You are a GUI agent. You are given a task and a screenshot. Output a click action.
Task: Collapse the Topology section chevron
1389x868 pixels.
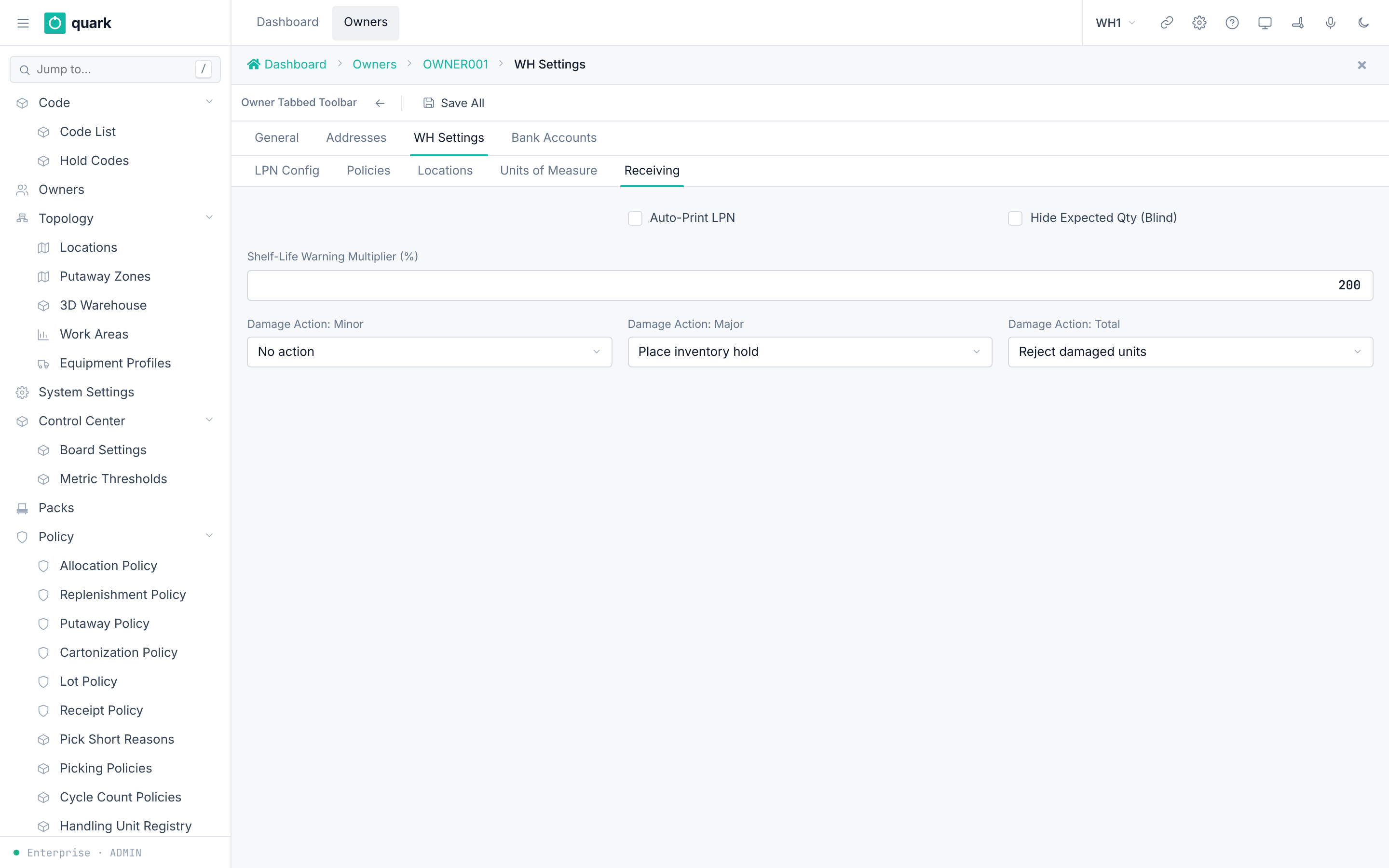(209, 217)
